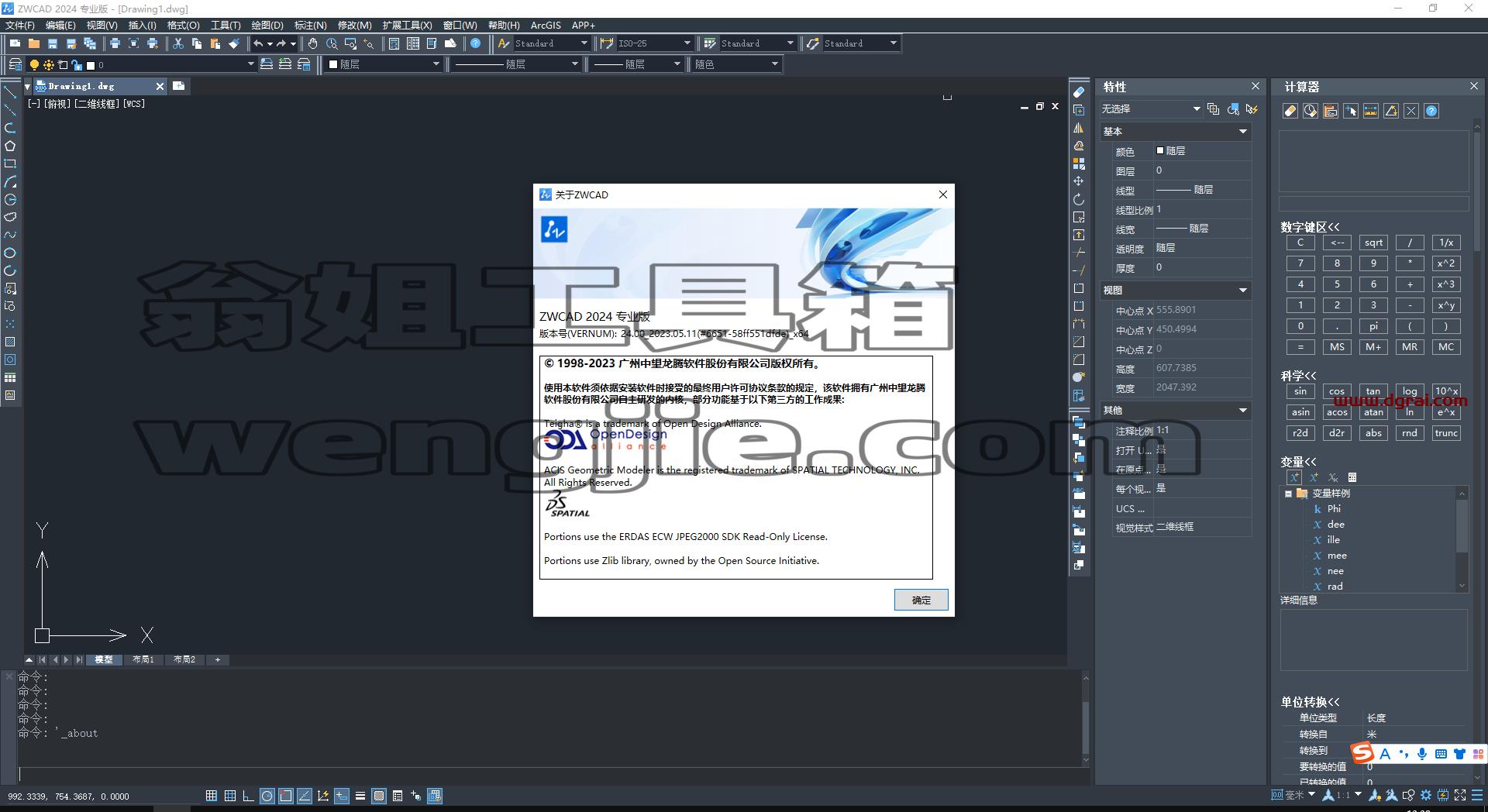Screen dimensions: 1488x812
Task: Toggle Polar tracking in status bar
Action: click(267, 796)
